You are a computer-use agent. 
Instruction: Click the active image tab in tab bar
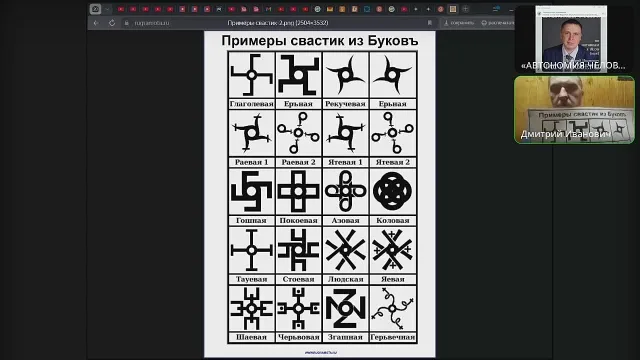453,9
